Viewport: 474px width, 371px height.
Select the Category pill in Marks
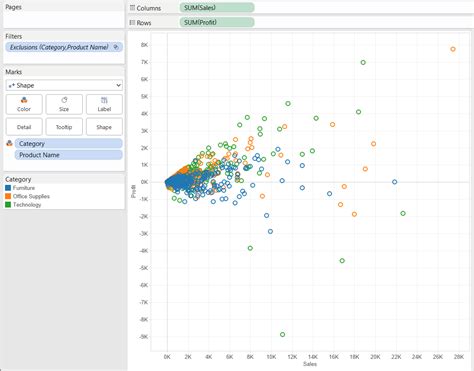69,144
